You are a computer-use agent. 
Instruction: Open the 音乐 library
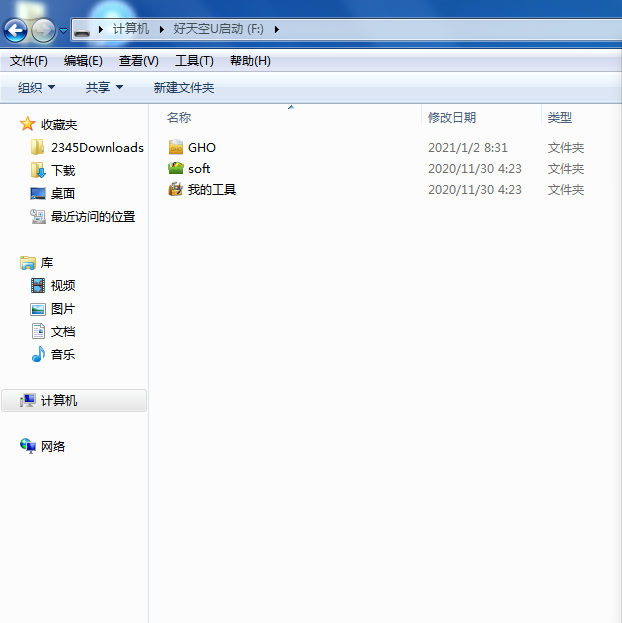(63, 355)
